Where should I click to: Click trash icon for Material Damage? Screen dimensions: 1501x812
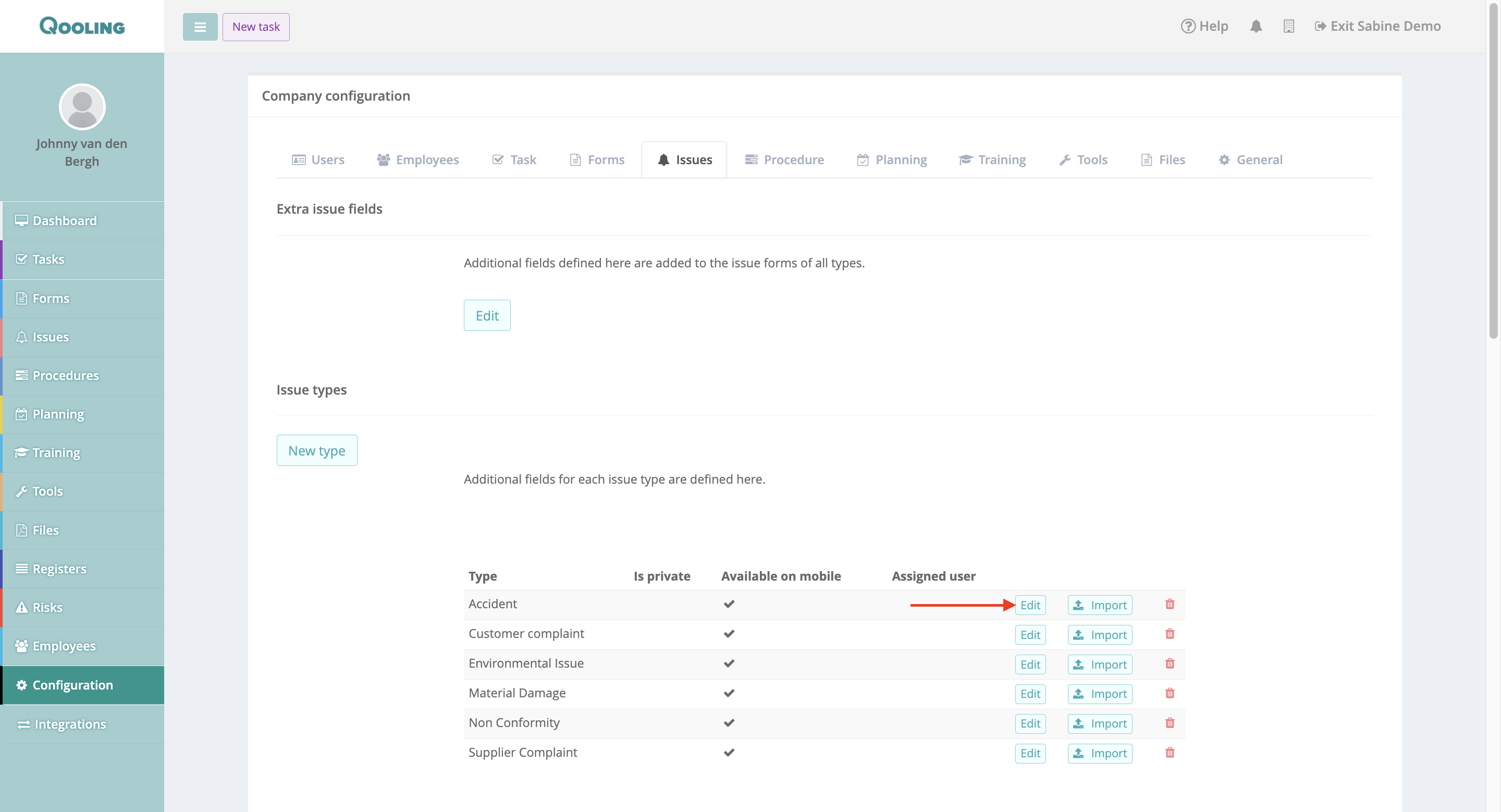(1170, 693)
